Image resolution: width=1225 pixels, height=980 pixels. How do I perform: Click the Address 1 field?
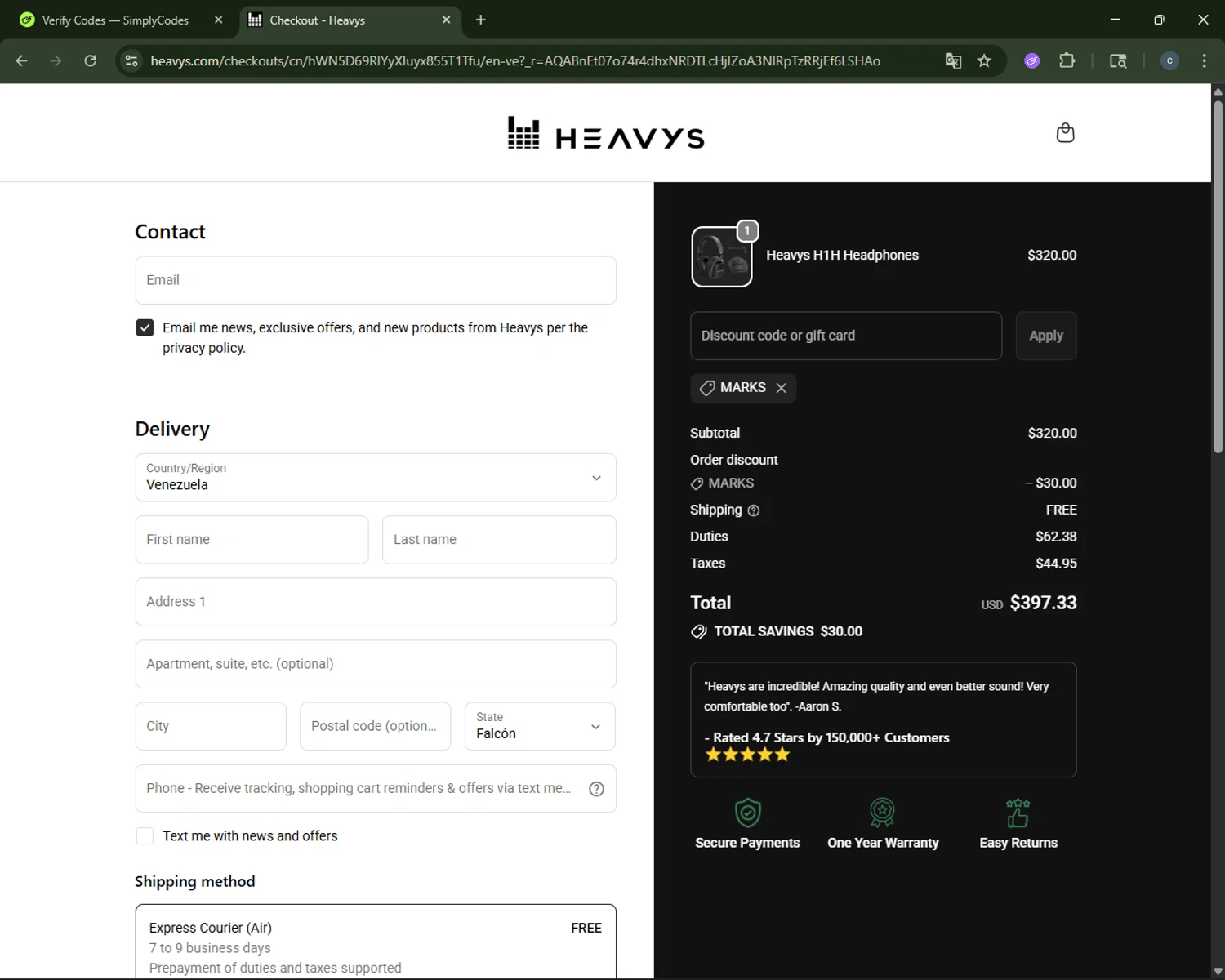tap(376, 602)
